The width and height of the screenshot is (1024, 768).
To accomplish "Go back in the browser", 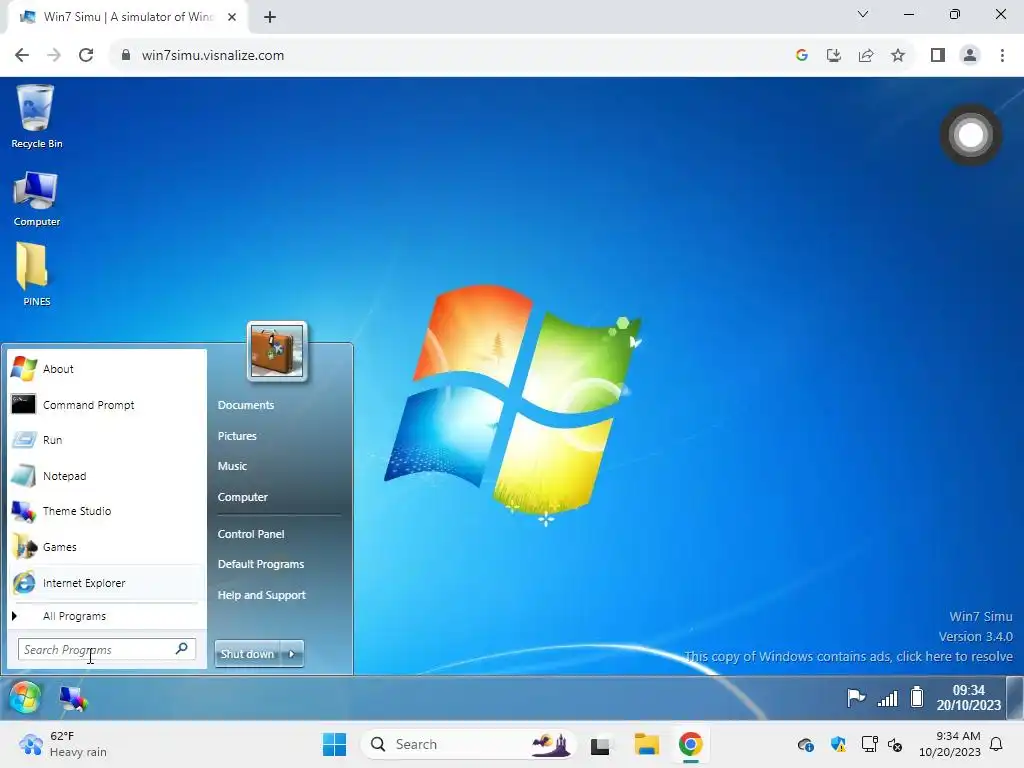I will 22,56.
